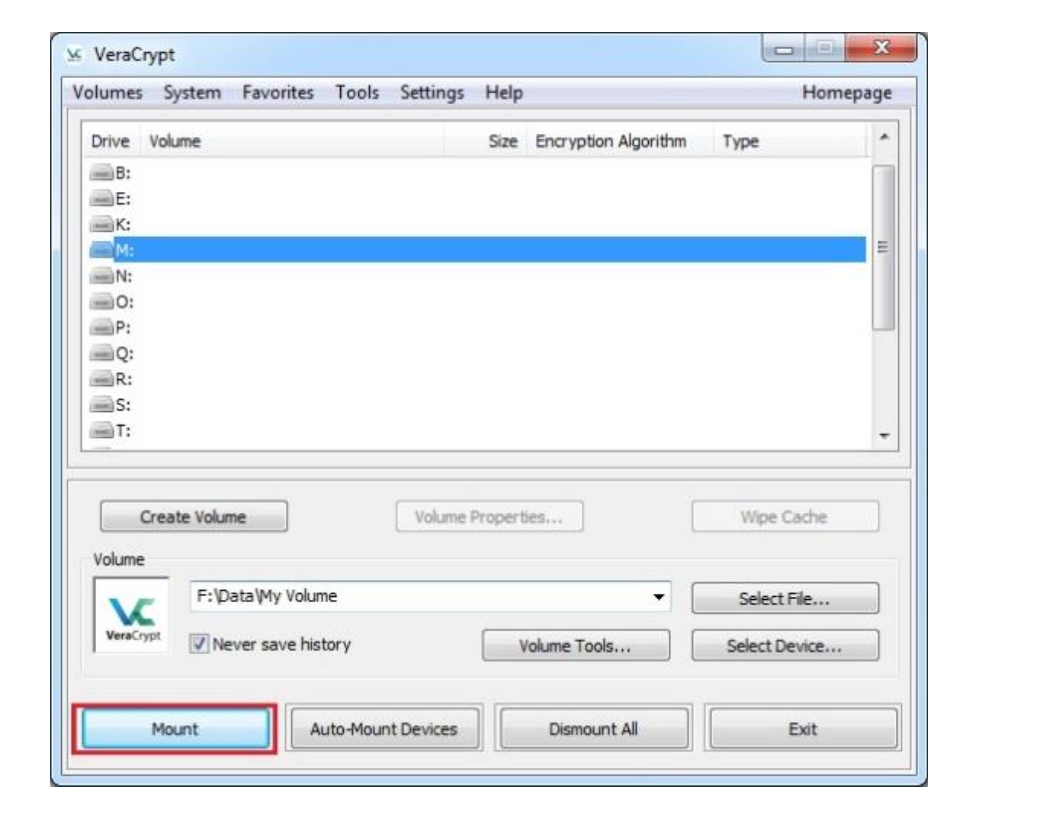Toggle the Never save history checkbox
Image resolution: width=1042 pixels, height=836 pixels.
[199, 643]
